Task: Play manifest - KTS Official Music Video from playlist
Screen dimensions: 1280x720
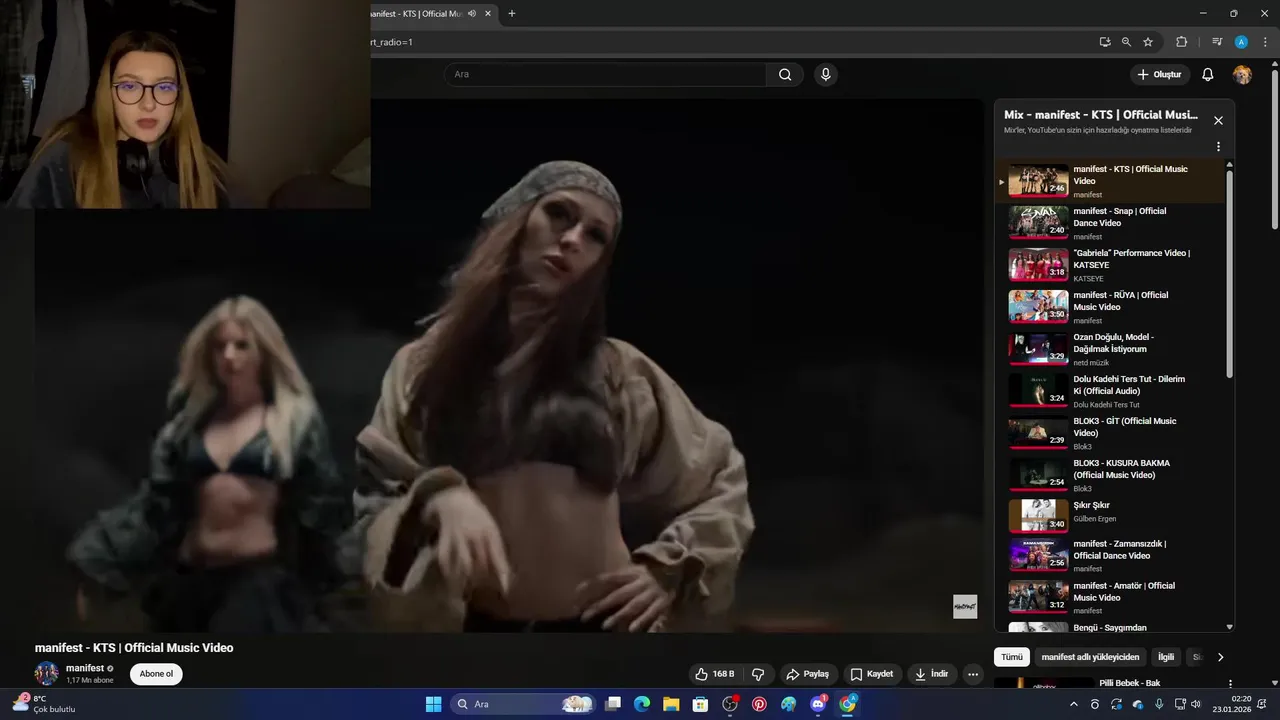Action: 1109,181
